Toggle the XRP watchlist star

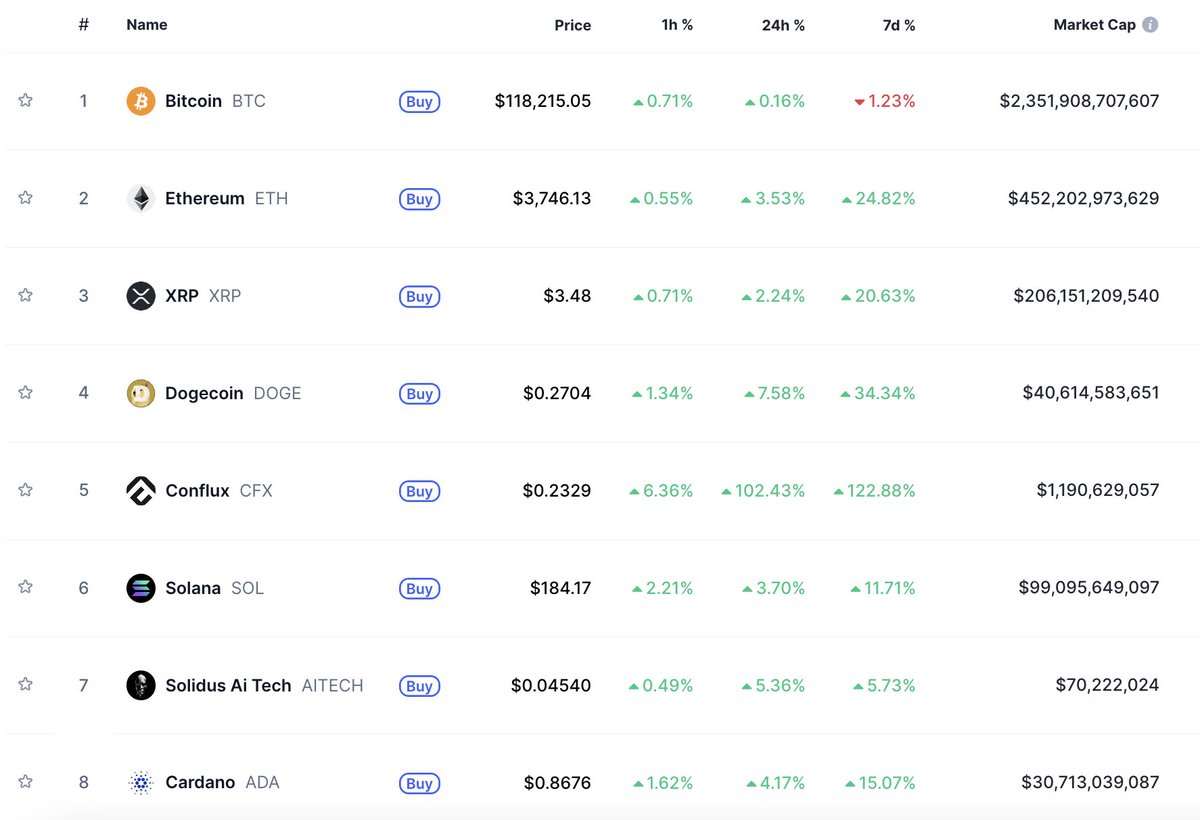coord(26,295)
